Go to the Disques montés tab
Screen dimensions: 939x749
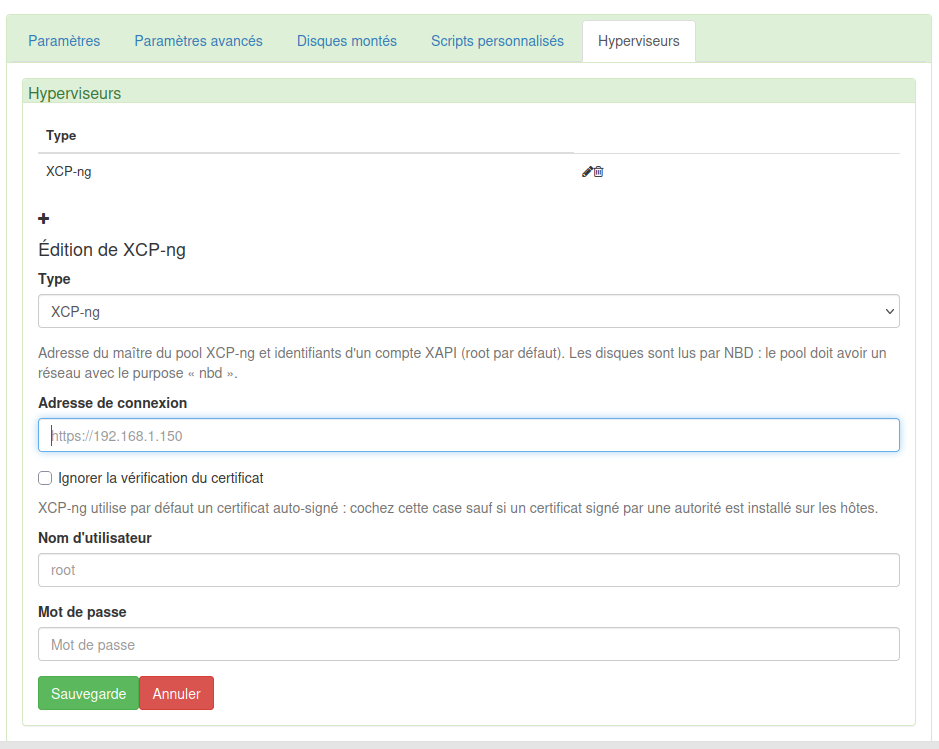pos(347,41)
